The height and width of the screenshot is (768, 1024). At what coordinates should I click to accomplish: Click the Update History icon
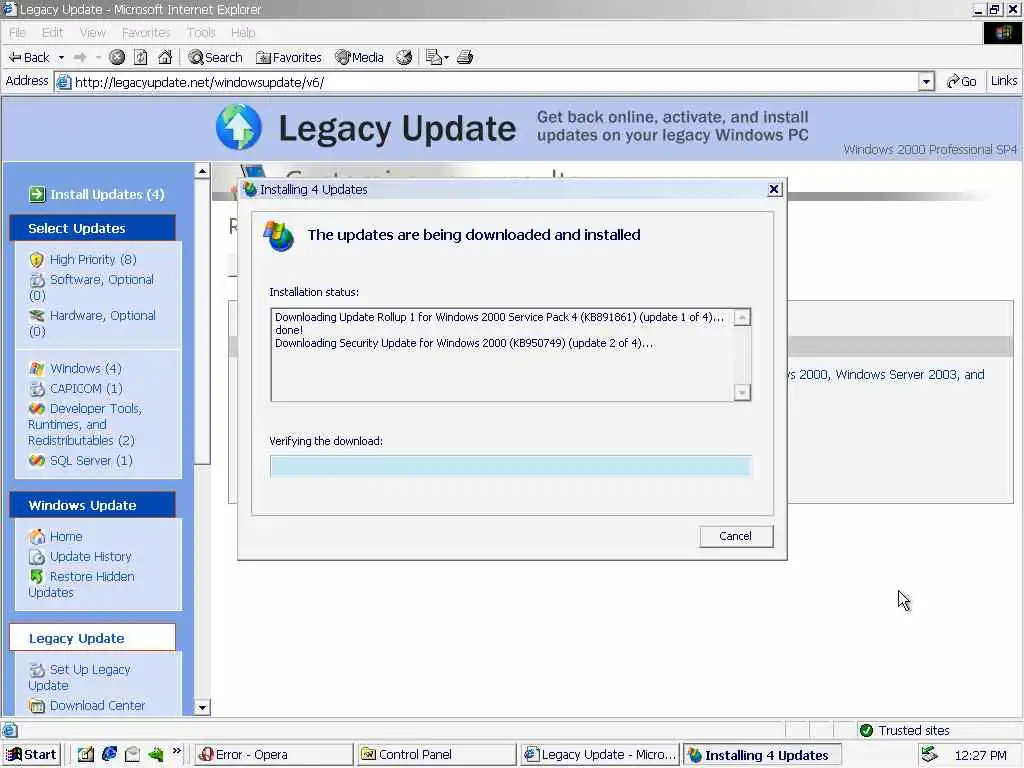coord(37,557)
